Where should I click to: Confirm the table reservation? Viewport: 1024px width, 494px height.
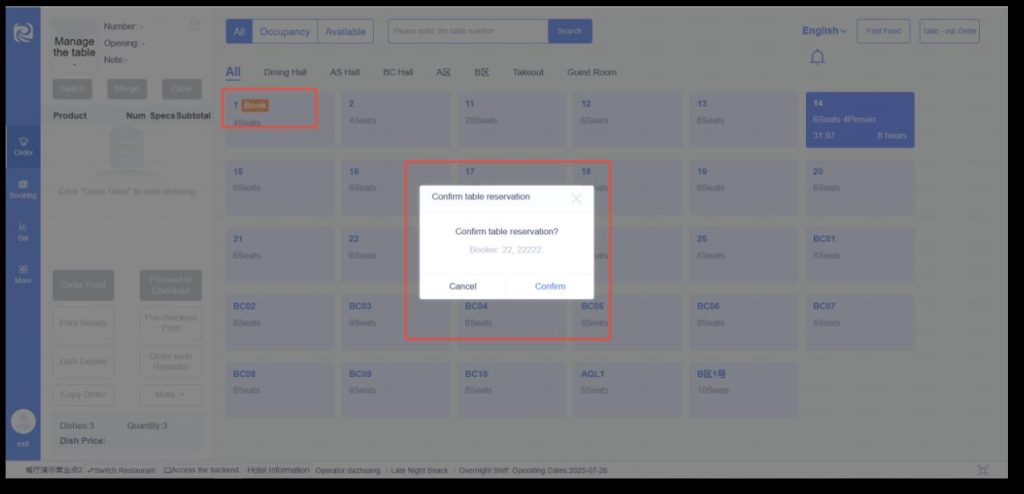click(x=550, y=286)
